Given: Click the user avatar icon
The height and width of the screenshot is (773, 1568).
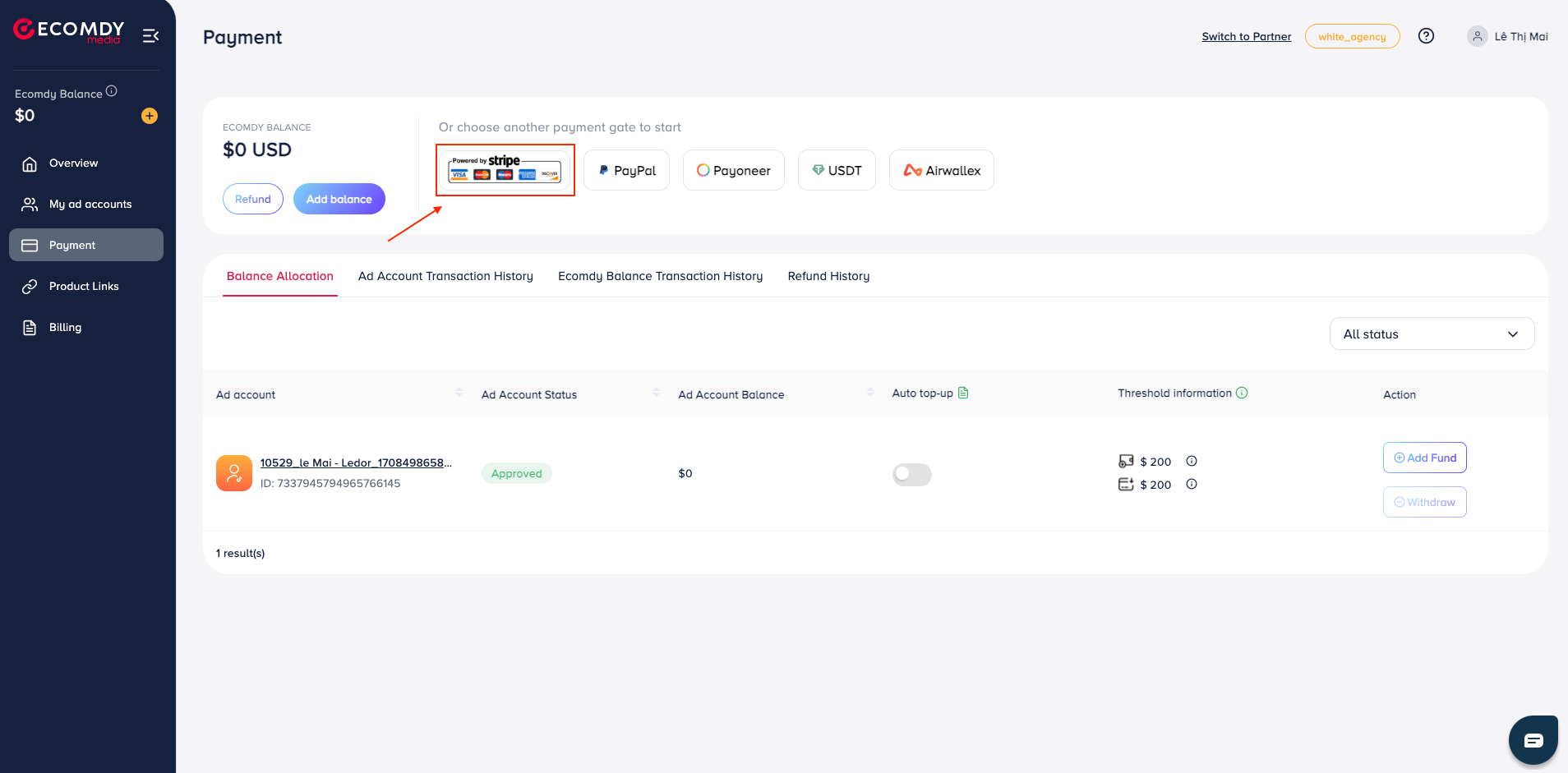Looking at the screenshot, I should 1477,36.
